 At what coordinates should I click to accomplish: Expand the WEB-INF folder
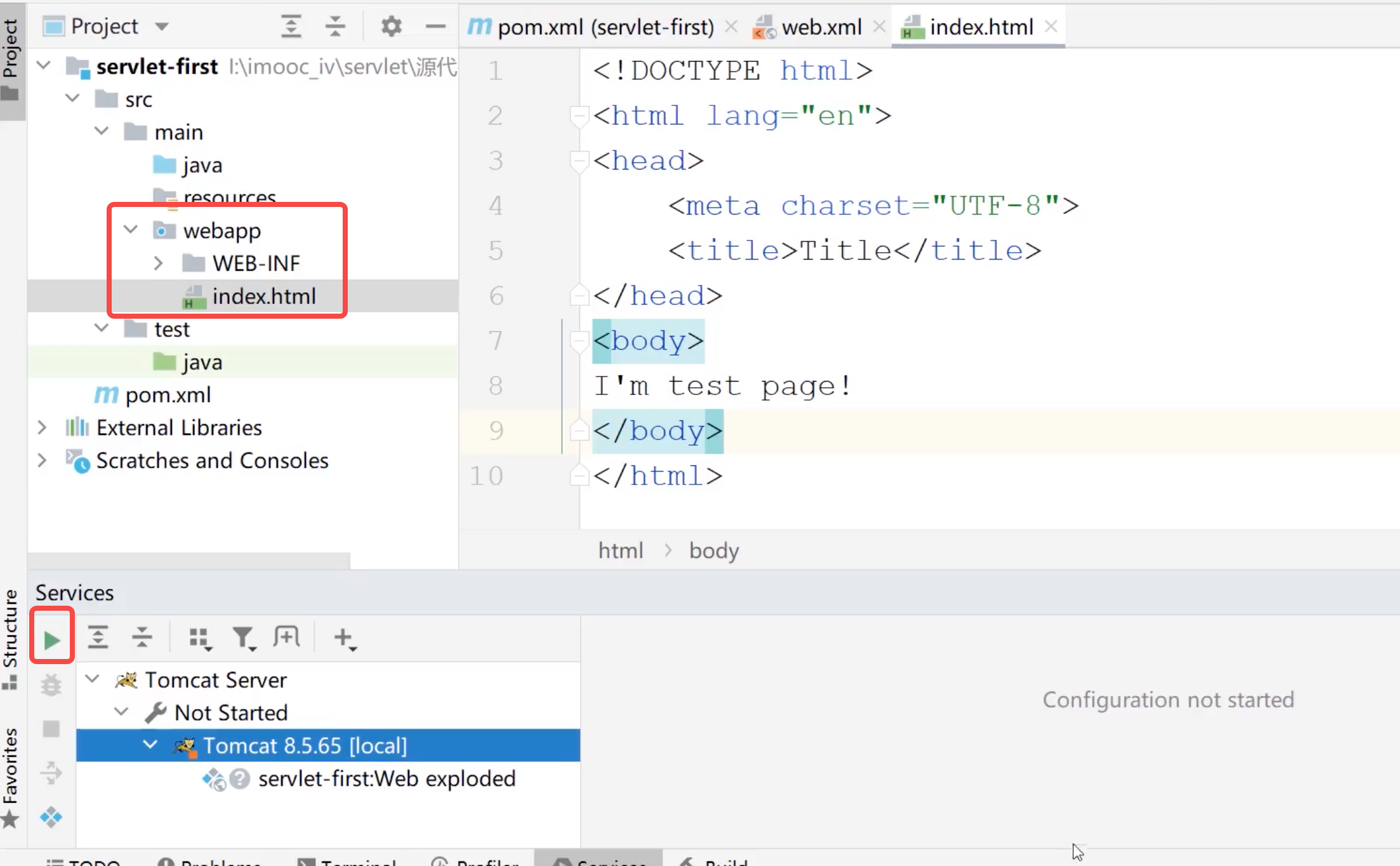[159, 263]
